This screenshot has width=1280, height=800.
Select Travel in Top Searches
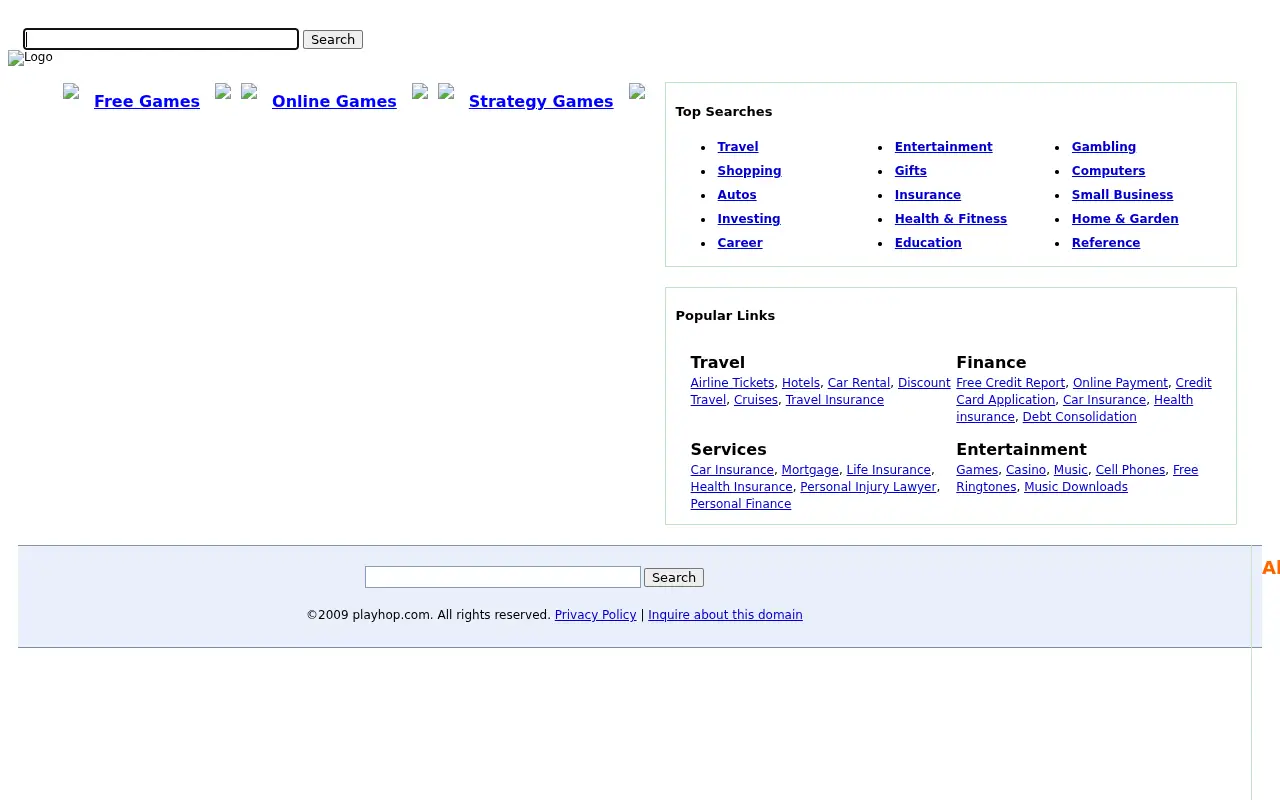738,147
